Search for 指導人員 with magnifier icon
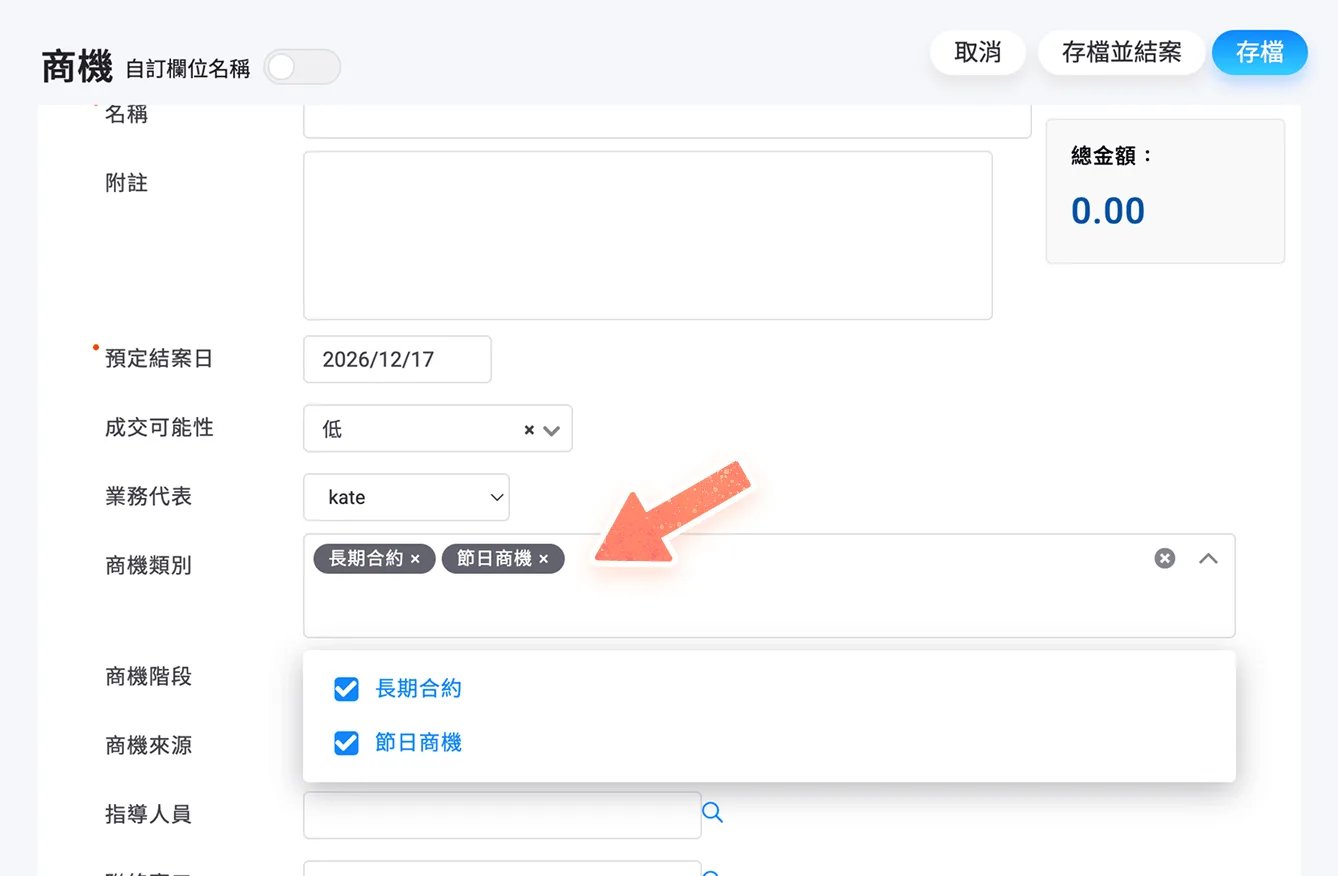This screenshot has width=1338, height=876. (712, 812)
